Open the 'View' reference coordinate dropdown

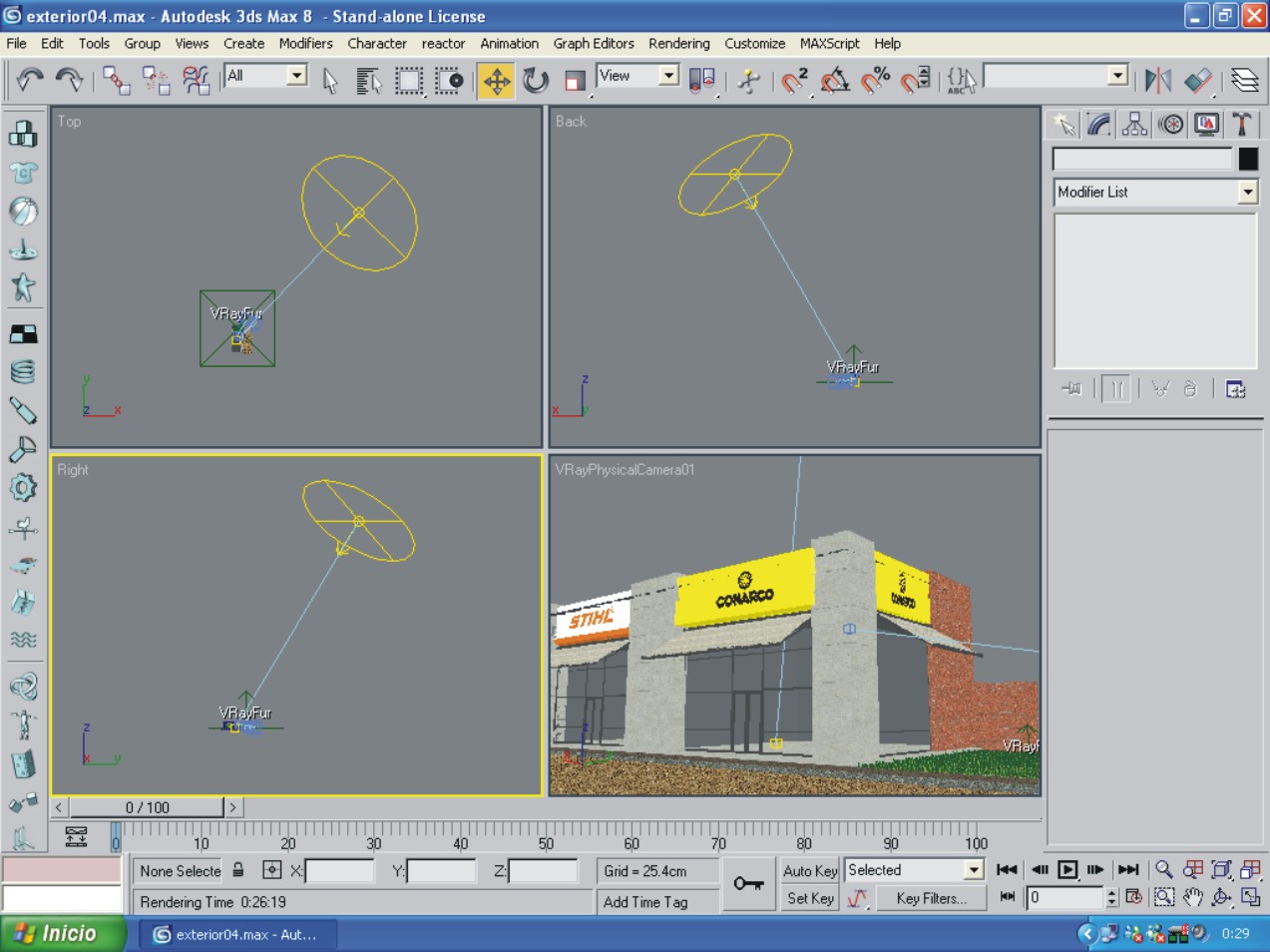(x=669, y=76)
